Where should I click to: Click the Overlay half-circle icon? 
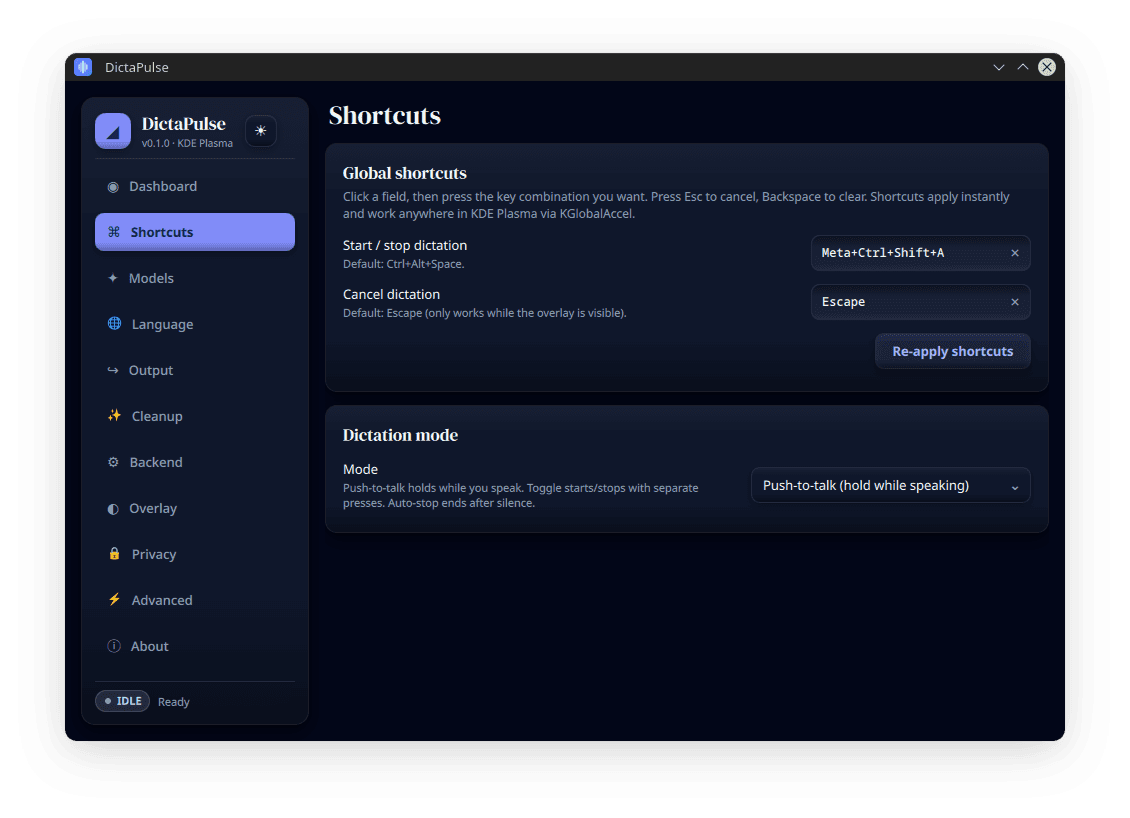point(113,509)
